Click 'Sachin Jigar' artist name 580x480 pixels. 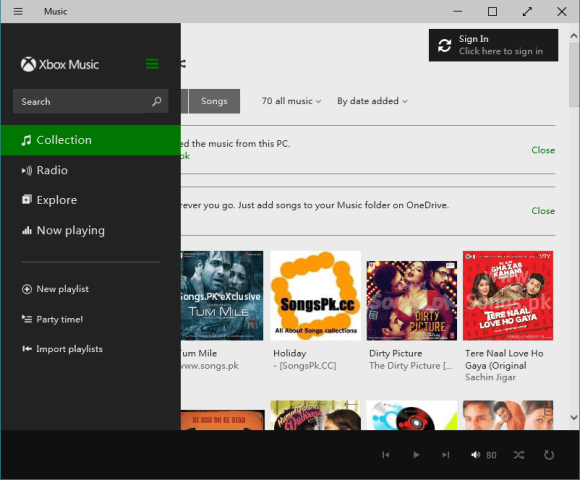pyautogui.click(x=490, y=377)
